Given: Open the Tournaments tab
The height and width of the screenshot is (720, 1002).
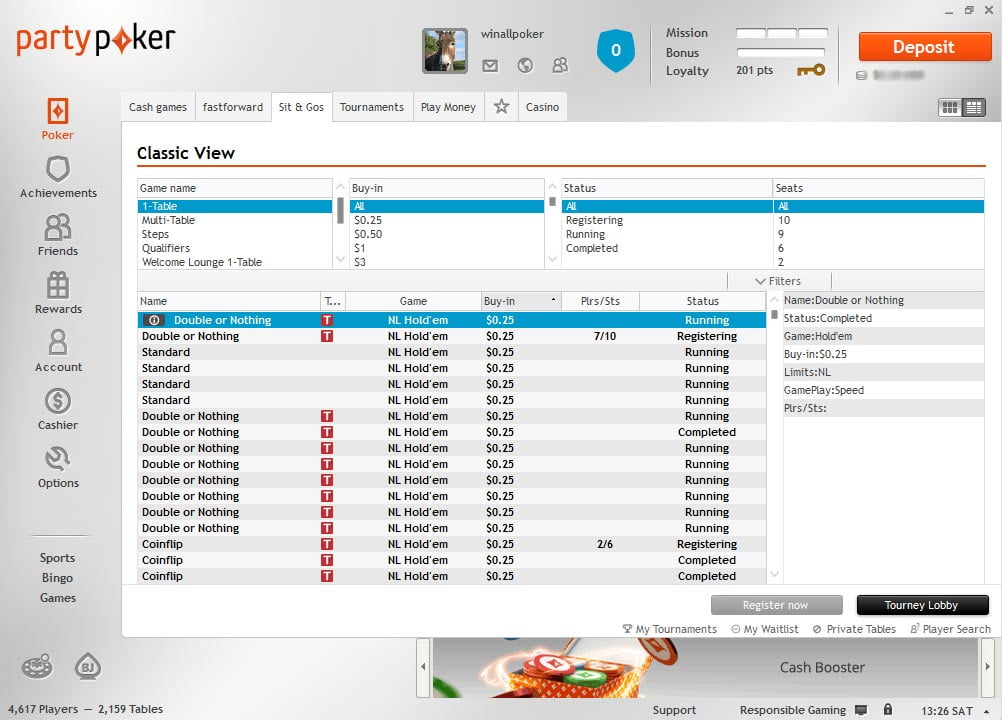Looking at the screenshot, I should pos(372,107).
